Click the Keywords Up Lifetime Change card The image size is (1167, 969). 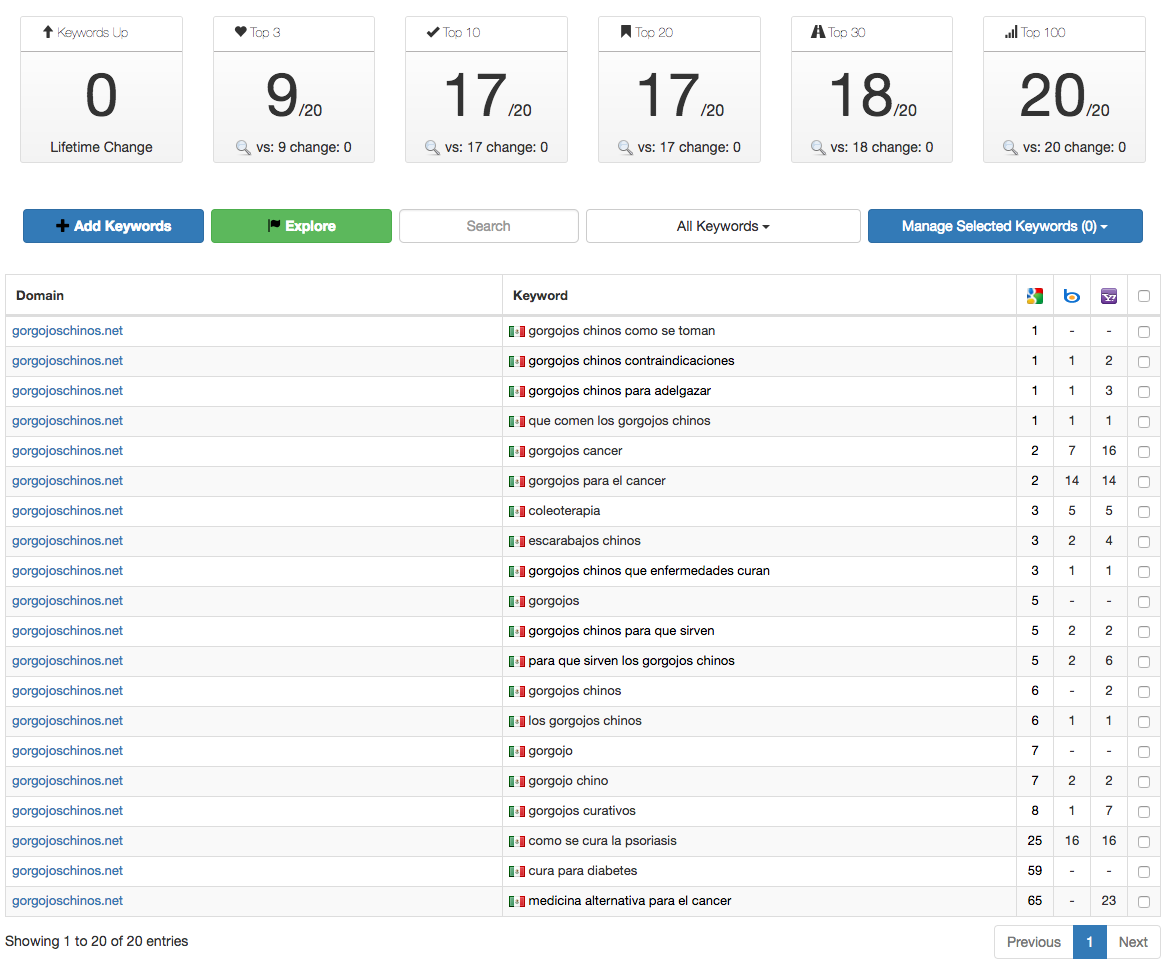pyautogui.click(x=101, y=89)
